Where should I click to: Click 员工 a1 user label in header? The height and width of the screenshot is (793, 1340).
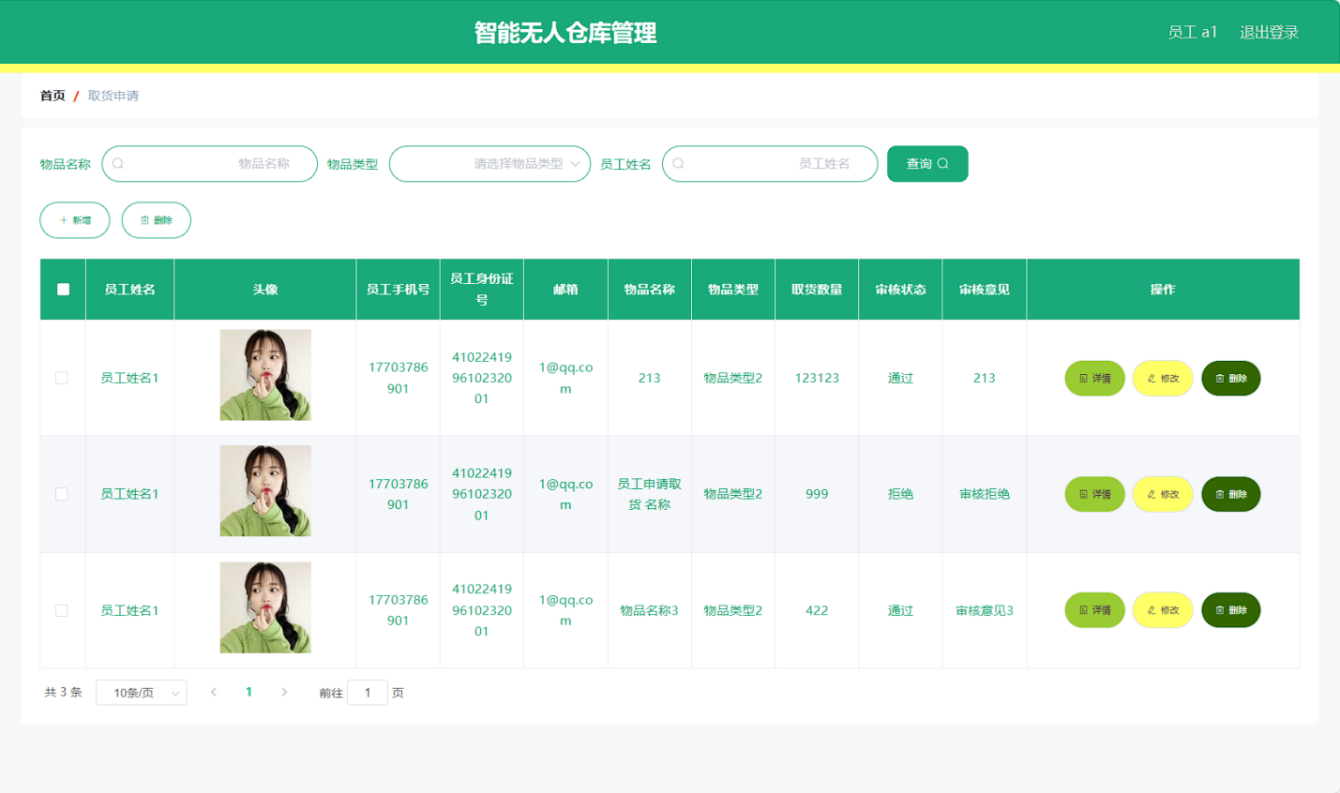pos(1193,32)
